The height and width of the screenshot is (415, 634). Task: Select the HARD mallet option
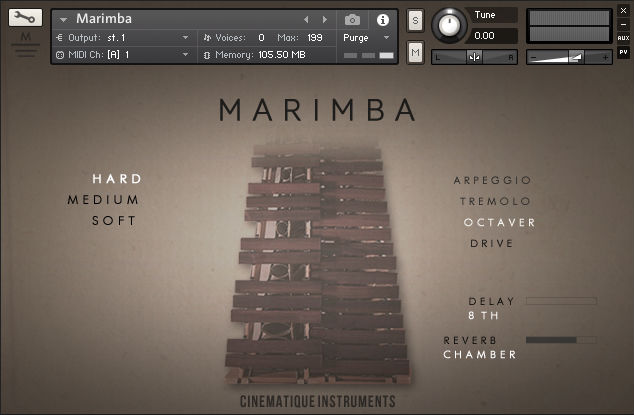click(117, 179)
